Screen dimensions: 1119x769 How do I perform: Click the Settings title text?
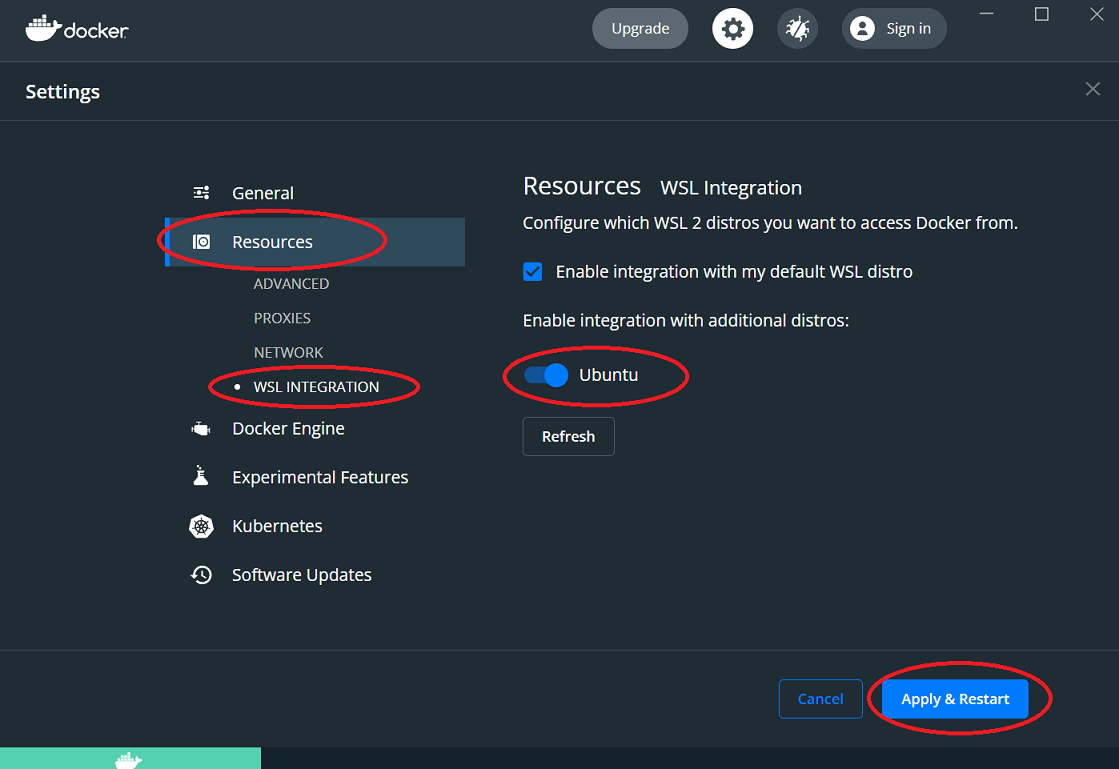[x=63, y=92]
